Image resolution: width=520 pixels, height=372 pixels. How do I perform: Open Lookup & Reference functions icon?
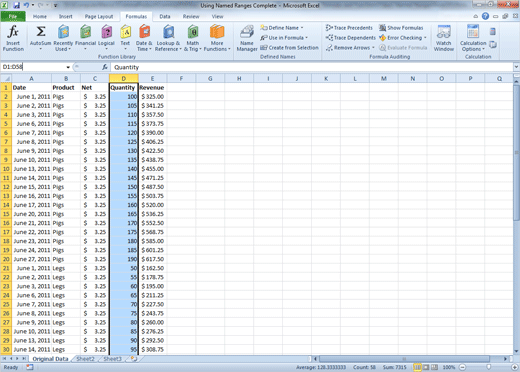[168, 33]
